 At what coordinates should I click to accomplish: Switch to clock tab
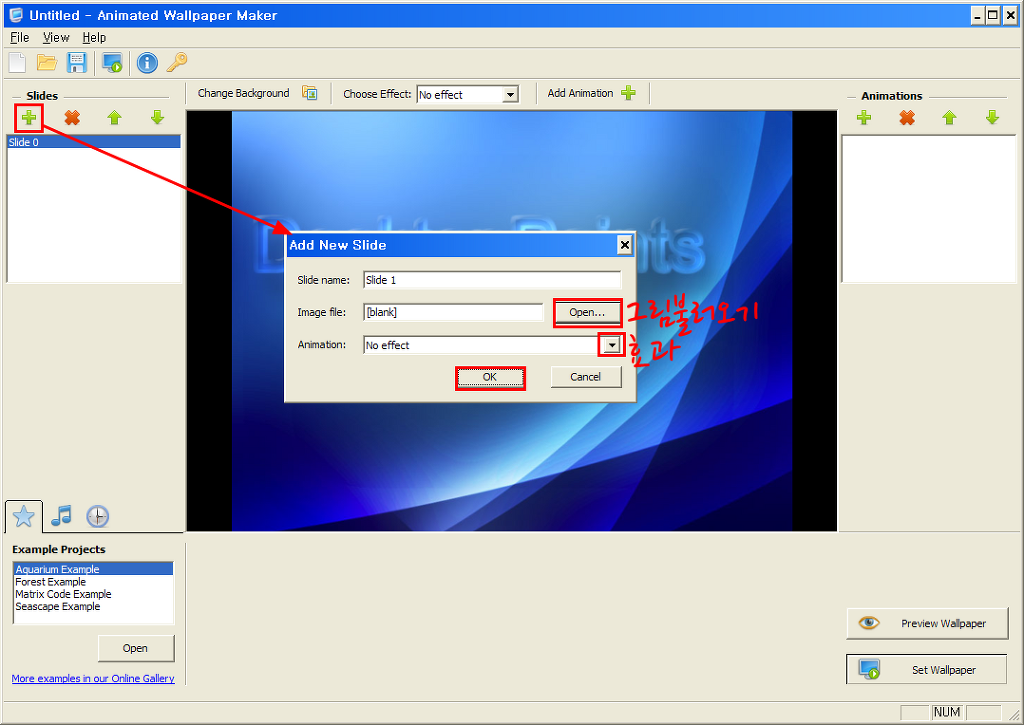point(98,516)
